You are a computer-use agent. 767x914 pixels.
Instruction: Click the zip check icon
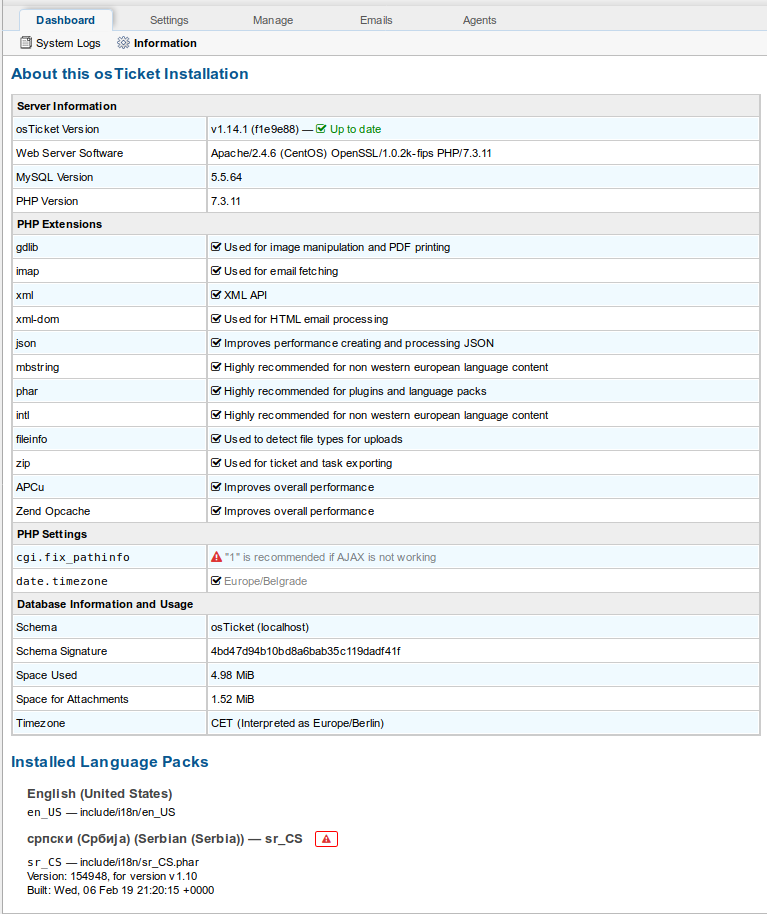click(x=216, y=463)
